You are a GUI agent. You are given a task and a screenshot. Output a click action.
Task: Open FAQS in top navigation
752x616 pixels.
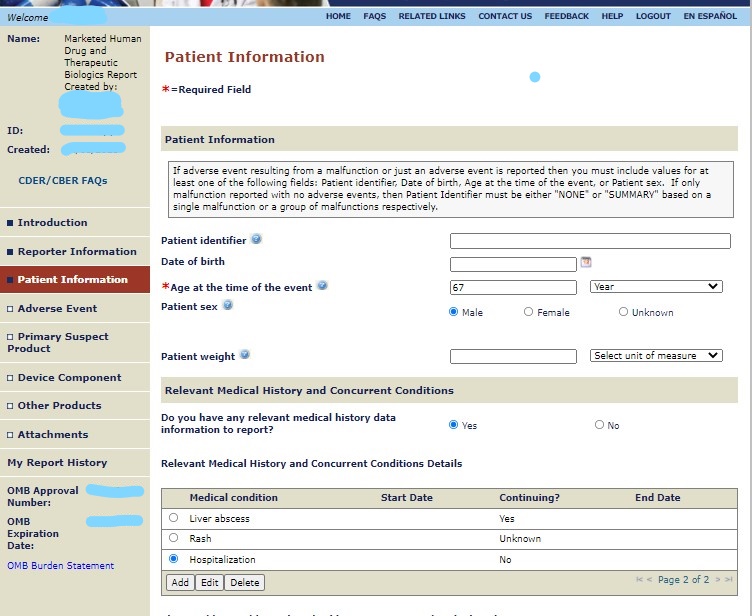(x=374, y=16)
